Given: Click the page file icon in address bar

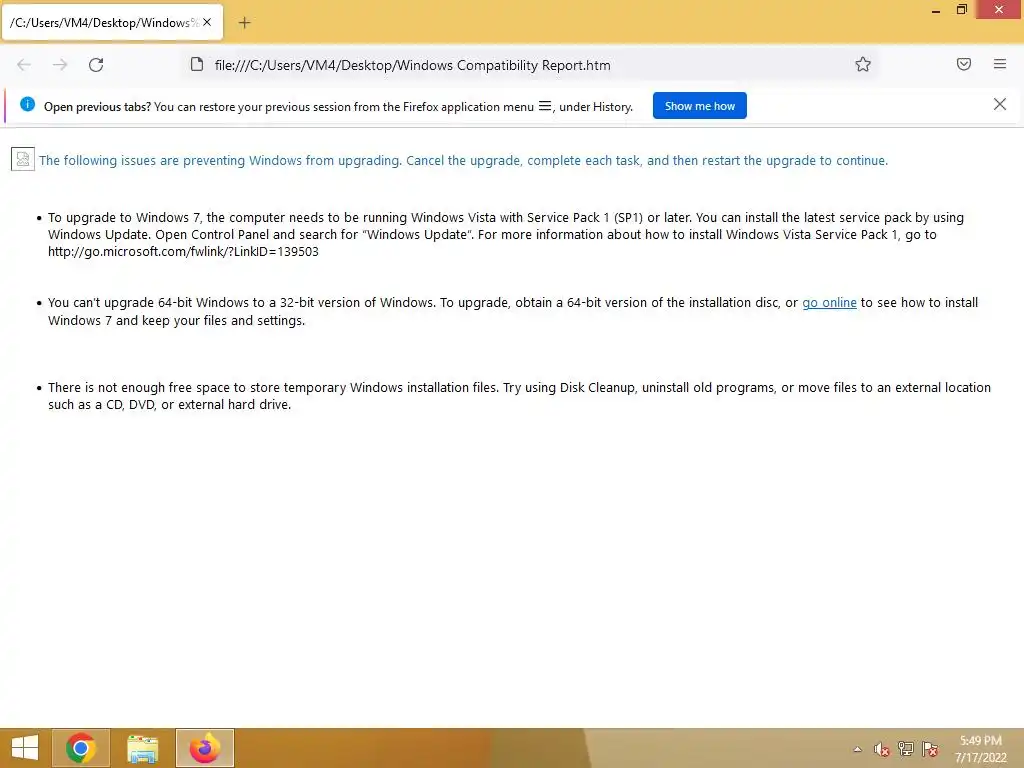Looking at the screenshot, I should pyautogui.click(x=197, y=65).
